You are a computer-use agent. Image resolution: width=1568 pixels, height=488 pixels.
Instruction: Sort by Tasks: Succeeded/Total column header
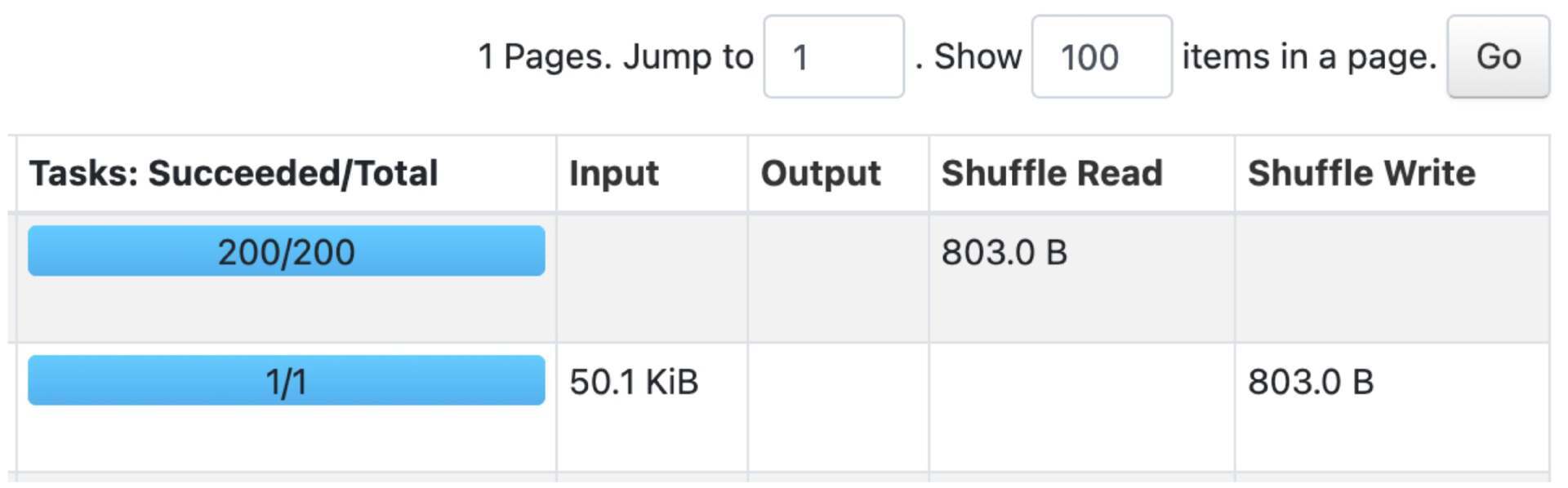pos(234,174)
